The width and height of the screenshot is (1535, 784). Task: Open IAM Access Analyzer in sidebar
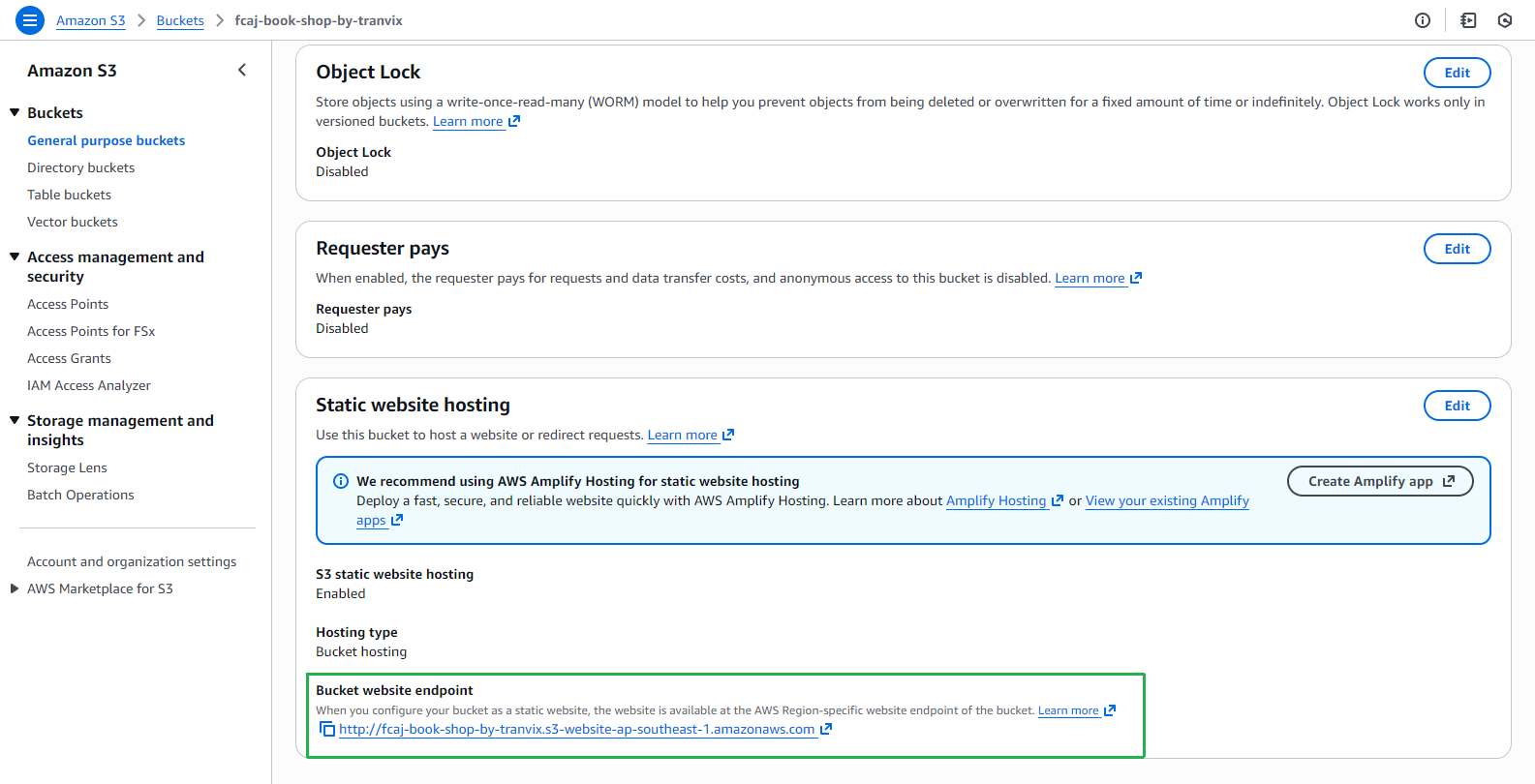(89, 385)
